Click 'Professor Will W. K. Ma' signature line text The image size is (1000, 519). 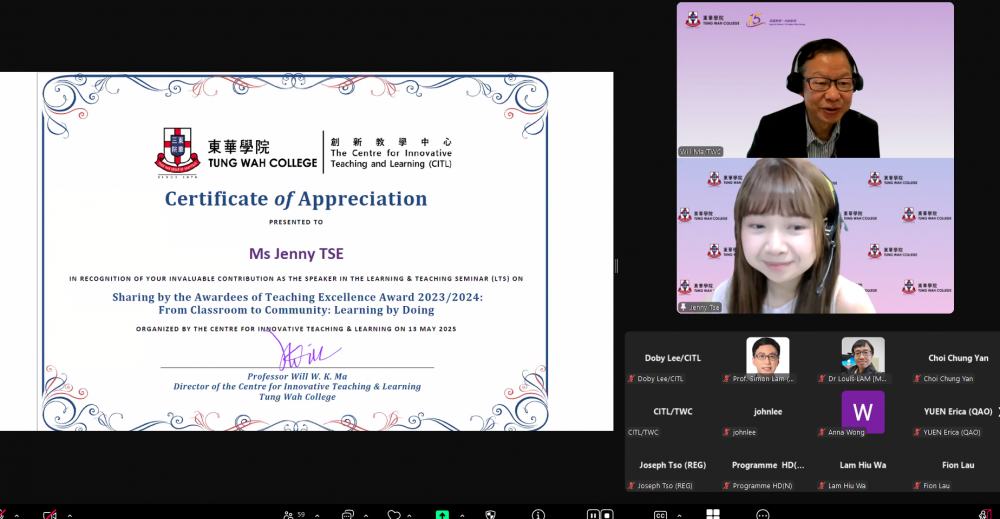[297, 376]
